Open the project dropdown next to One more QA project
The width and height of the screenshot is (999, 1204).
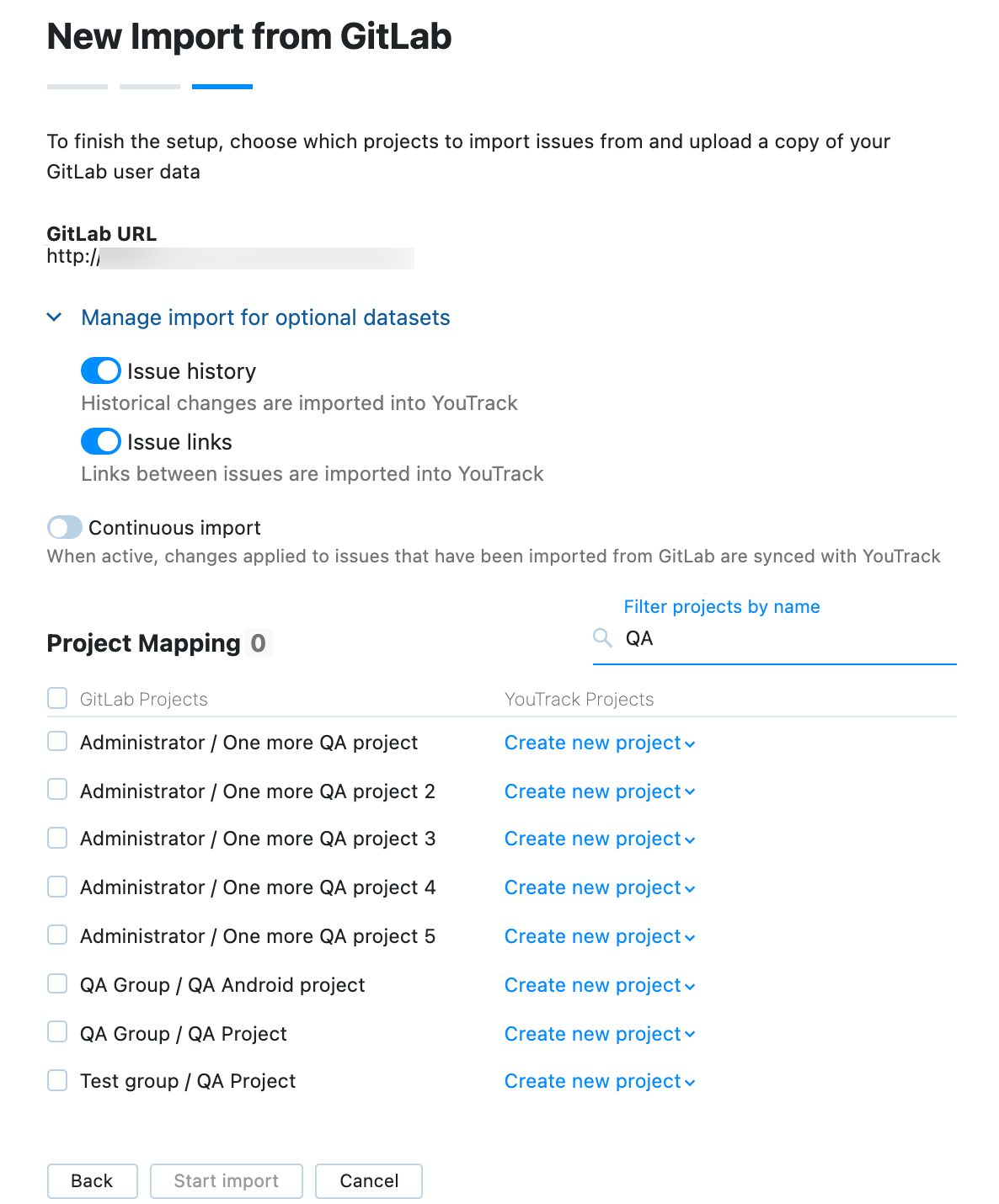pos(599,743)
